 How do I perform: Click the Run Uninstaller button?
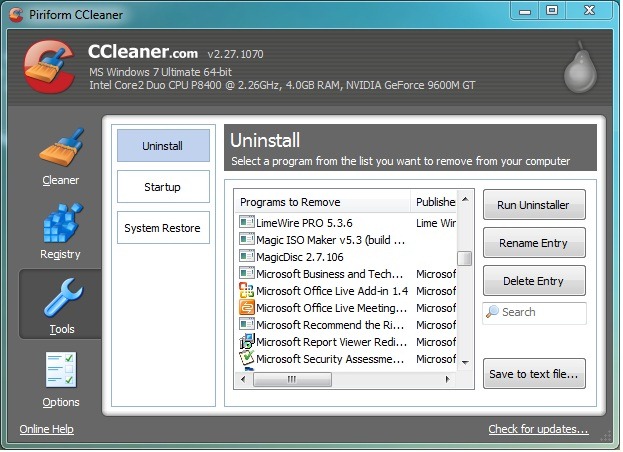coord(534,205)
